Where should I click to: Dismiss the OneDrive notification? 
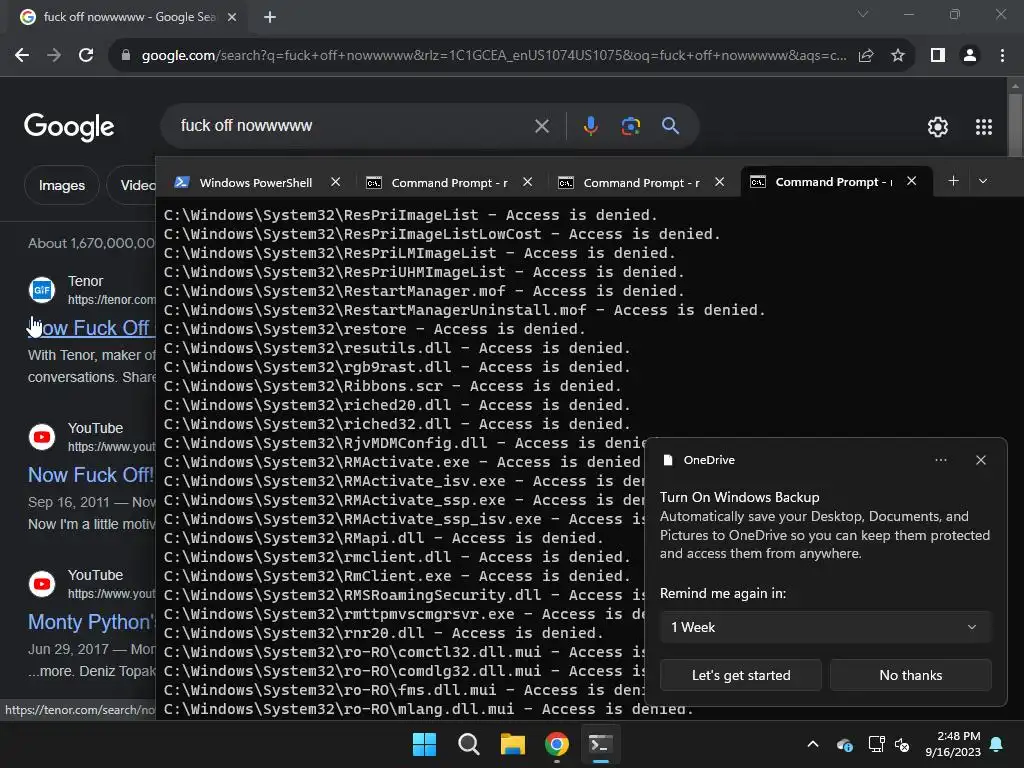coord(981,460)
